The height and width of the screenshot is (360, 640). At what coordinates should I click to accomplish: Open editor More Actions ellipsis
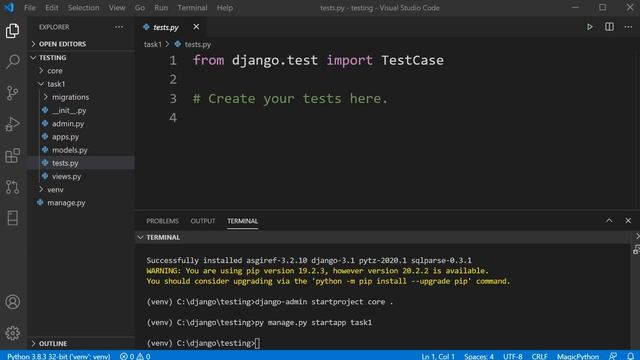pyautogui.click(x=628, y=27)
